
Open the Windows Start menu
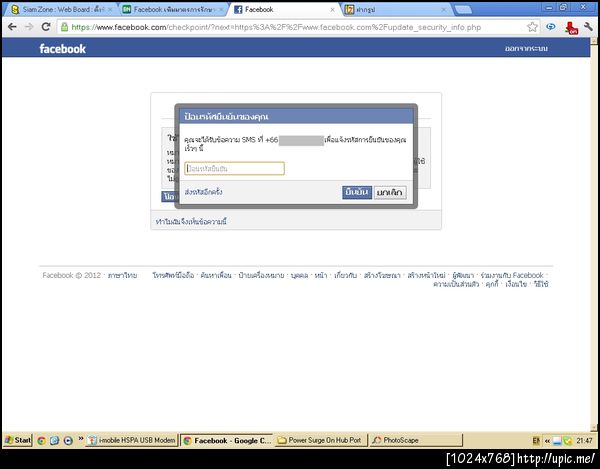pyautogui.click(x=18, y=440)
